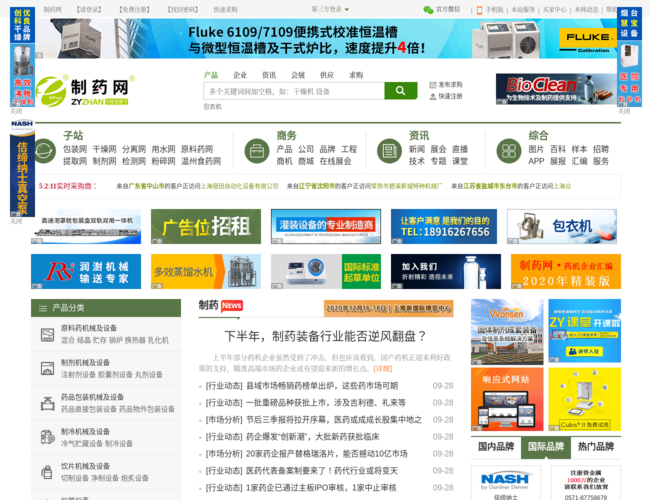Click the keyword search input field
Screen dimensions: 650x500
pos(294,91)
